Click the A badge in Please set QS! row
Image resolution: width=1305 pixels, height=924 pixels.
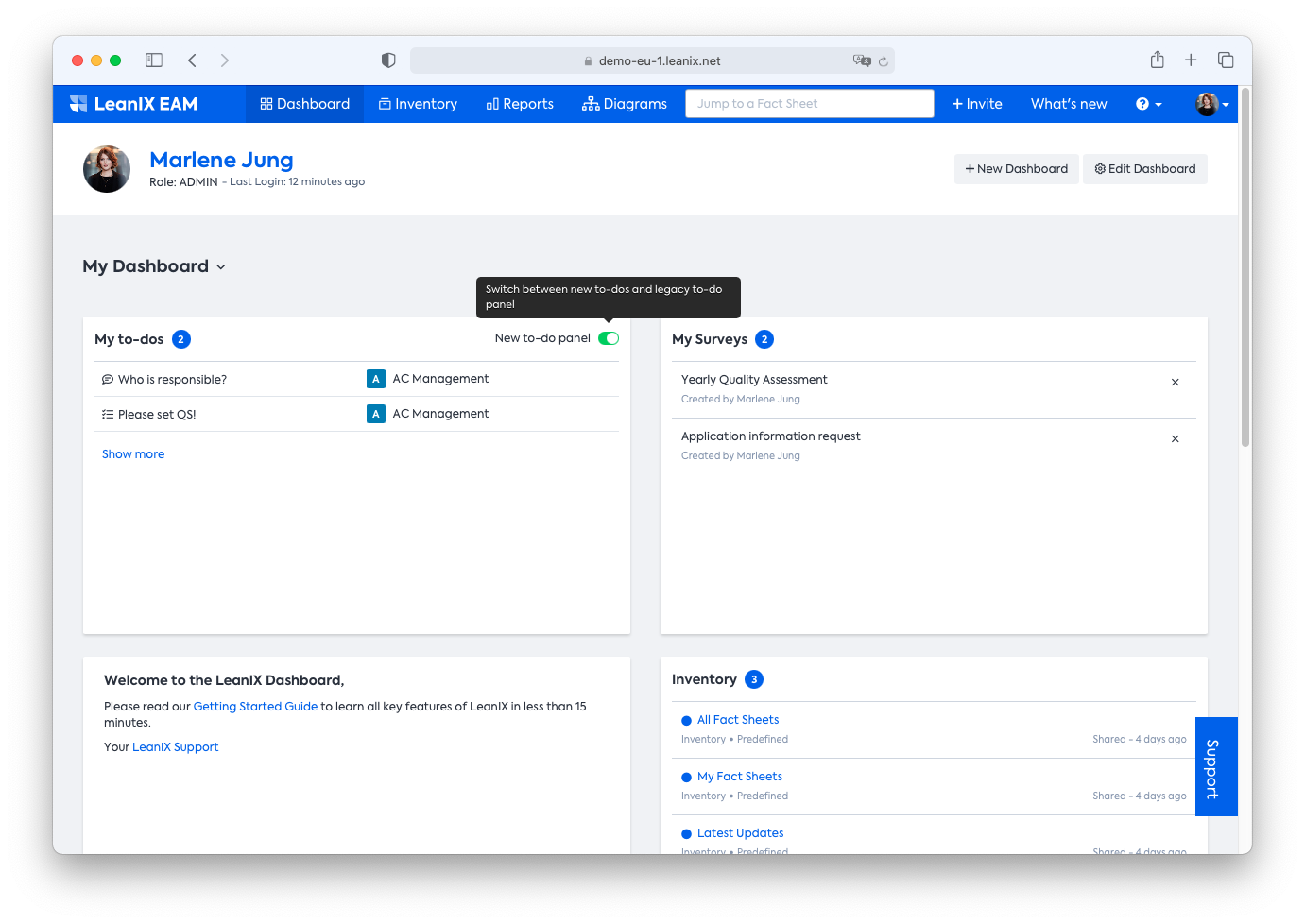tap(376, 414)
